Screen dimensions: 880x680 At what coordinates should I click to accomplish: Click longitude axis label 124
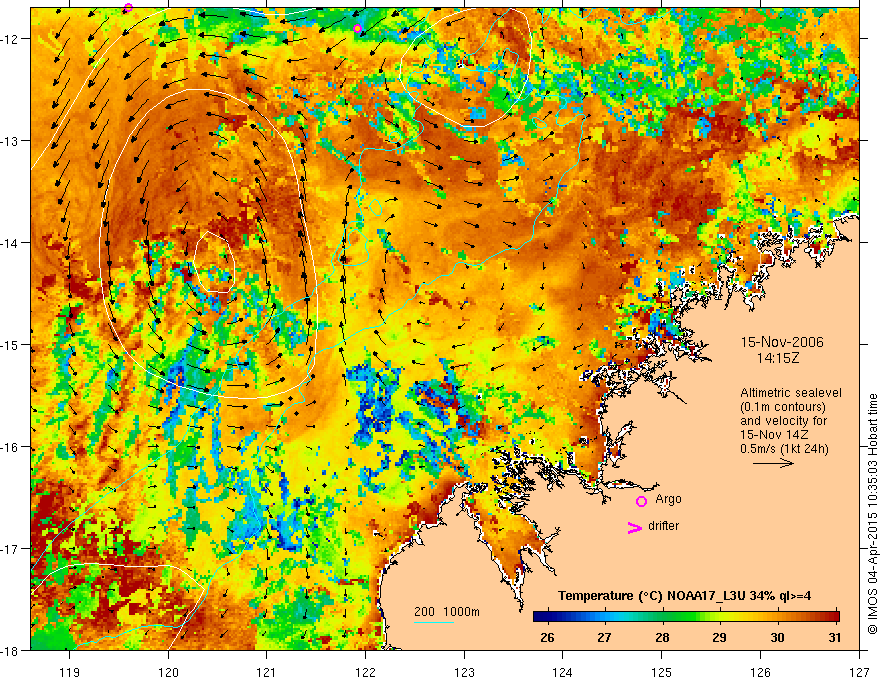point(563,672)
